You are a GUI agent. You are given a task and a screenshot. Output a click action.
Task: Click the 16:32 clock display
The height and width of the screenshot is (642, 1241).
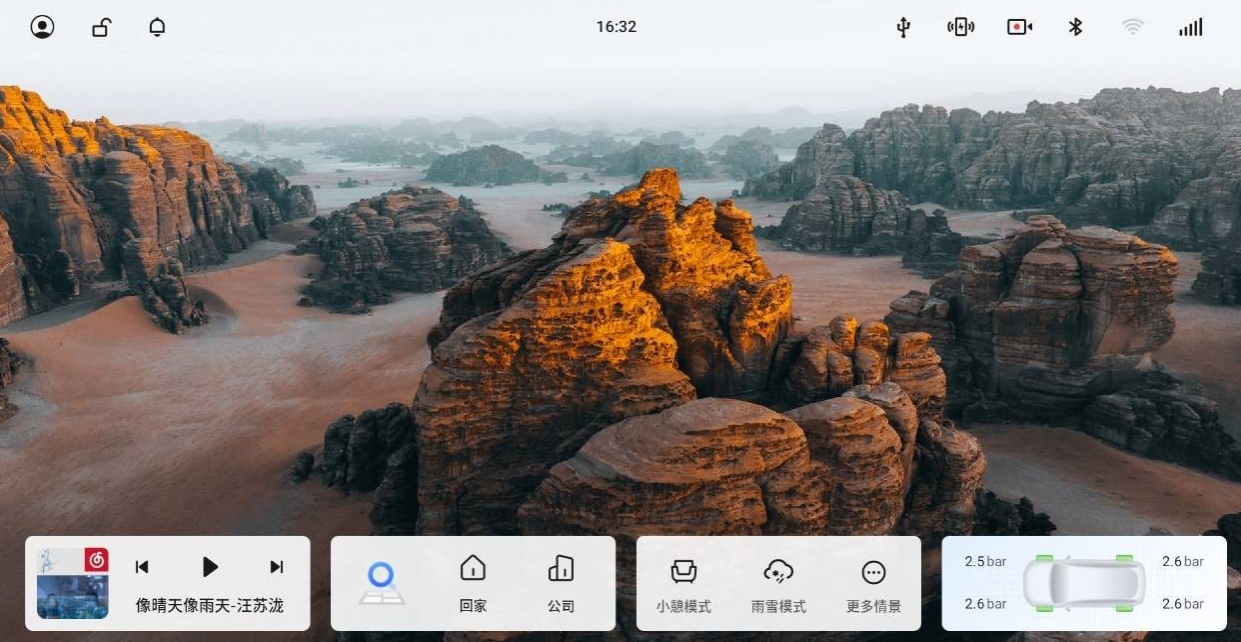coord(616,27)
